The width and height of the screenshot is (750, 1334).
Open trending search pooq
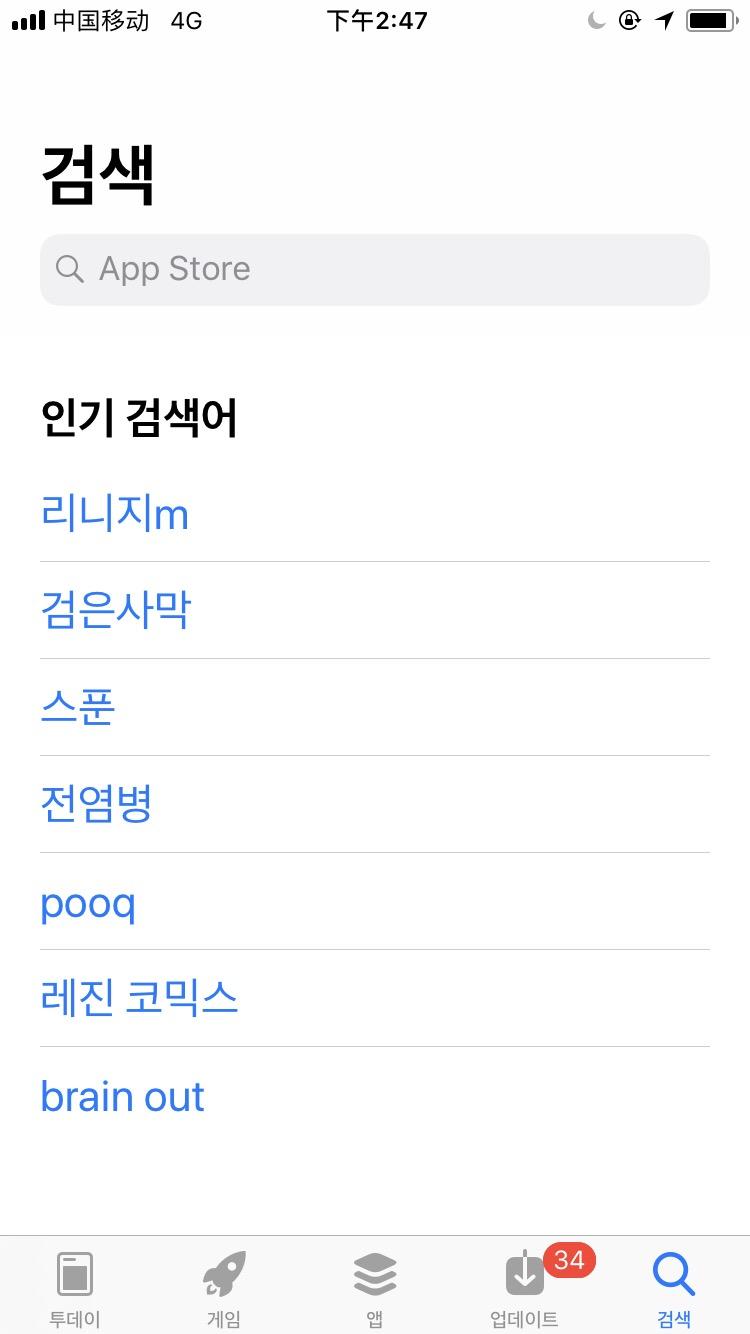coord(88,904)
